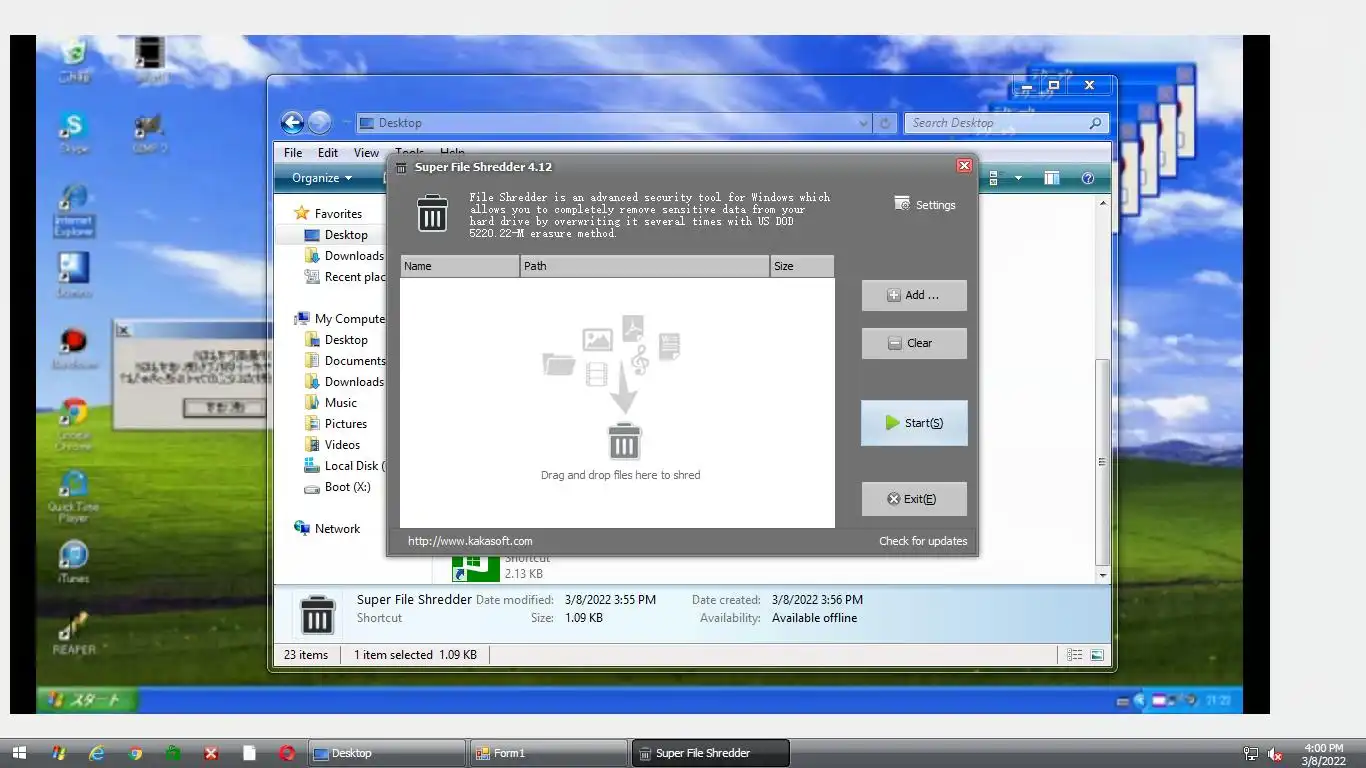The width and height of the screenshot is (1366, 768).
Task: Click the Add ... button
Action: click(x=914, y=295)
